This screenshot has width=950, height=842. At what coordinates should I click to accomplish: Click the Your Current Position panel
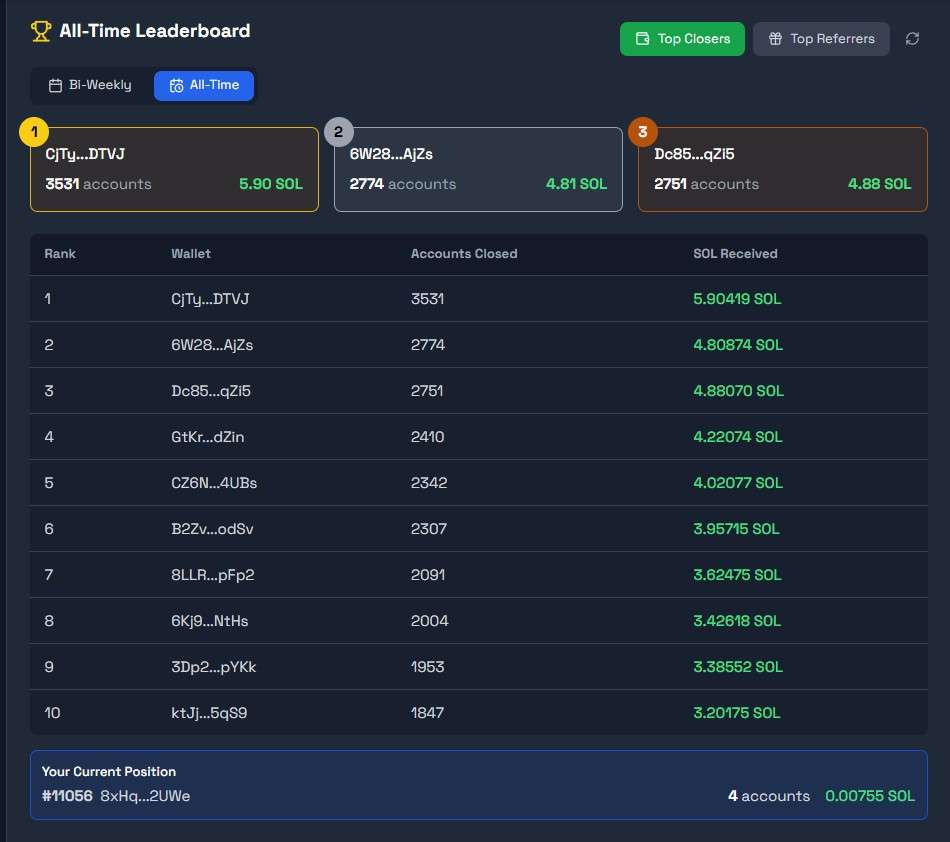[x=479, y=785]
